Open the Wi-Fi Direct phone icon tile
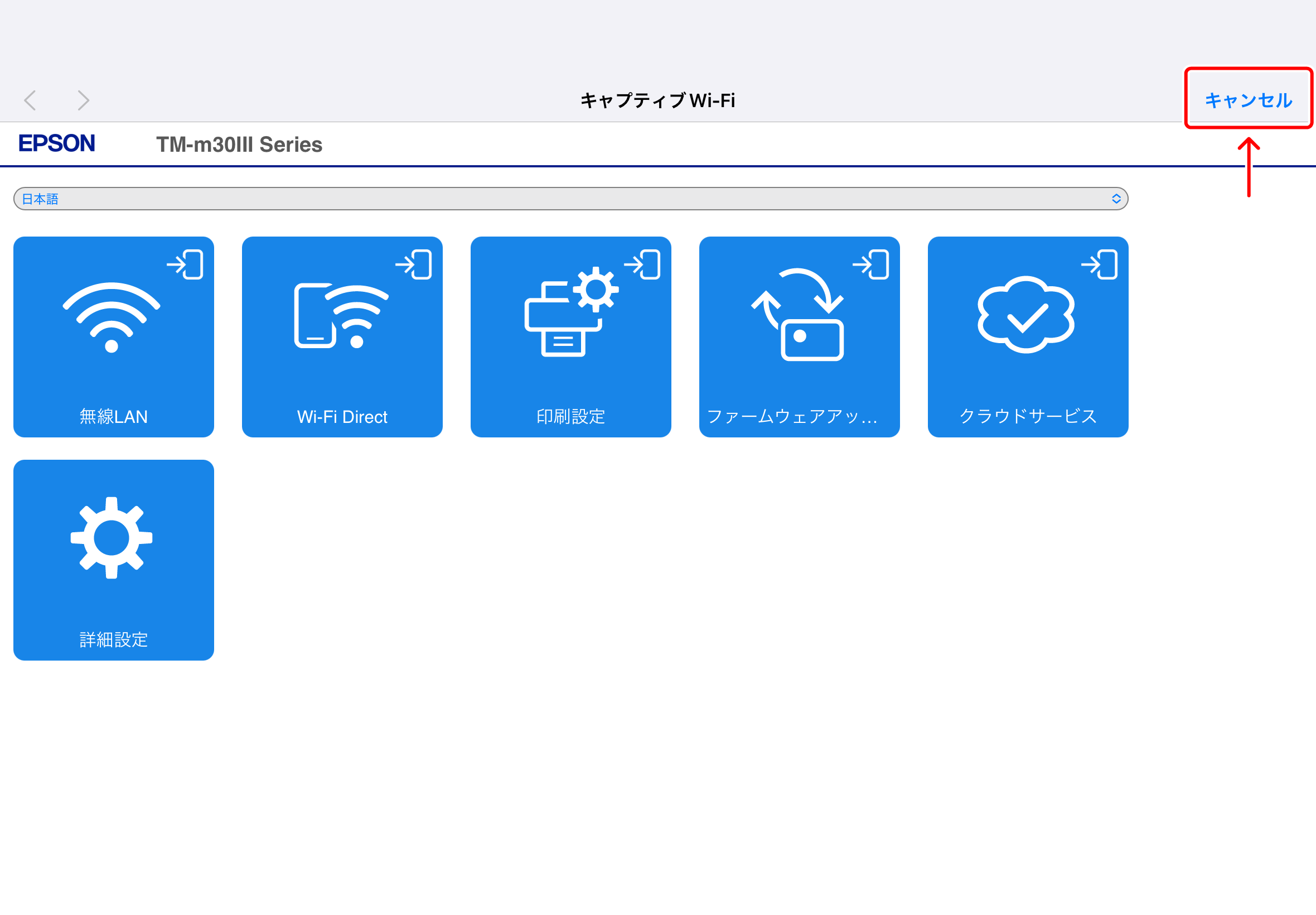Screen dimensions: 1316x915 pos(341,315)
